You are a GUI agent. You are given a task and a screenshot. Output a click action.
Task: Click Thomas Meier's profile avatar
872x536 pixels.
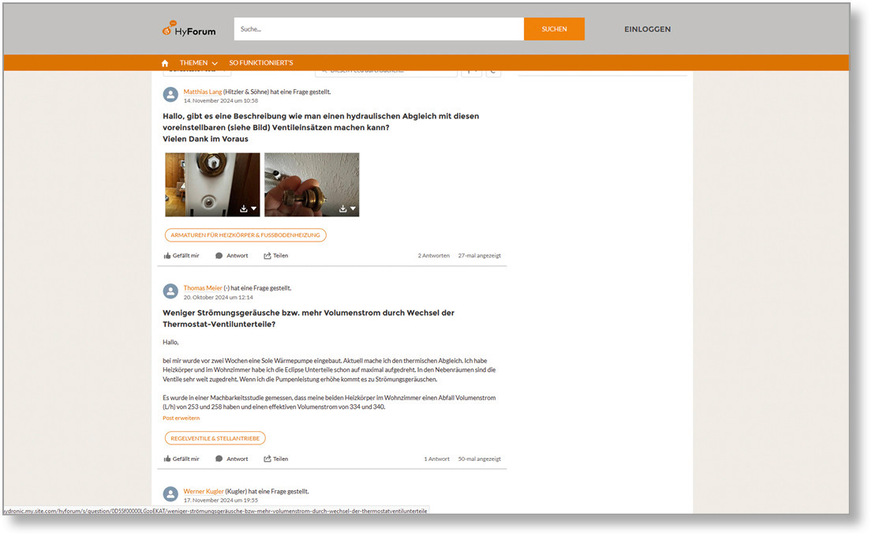pos(171,291)
